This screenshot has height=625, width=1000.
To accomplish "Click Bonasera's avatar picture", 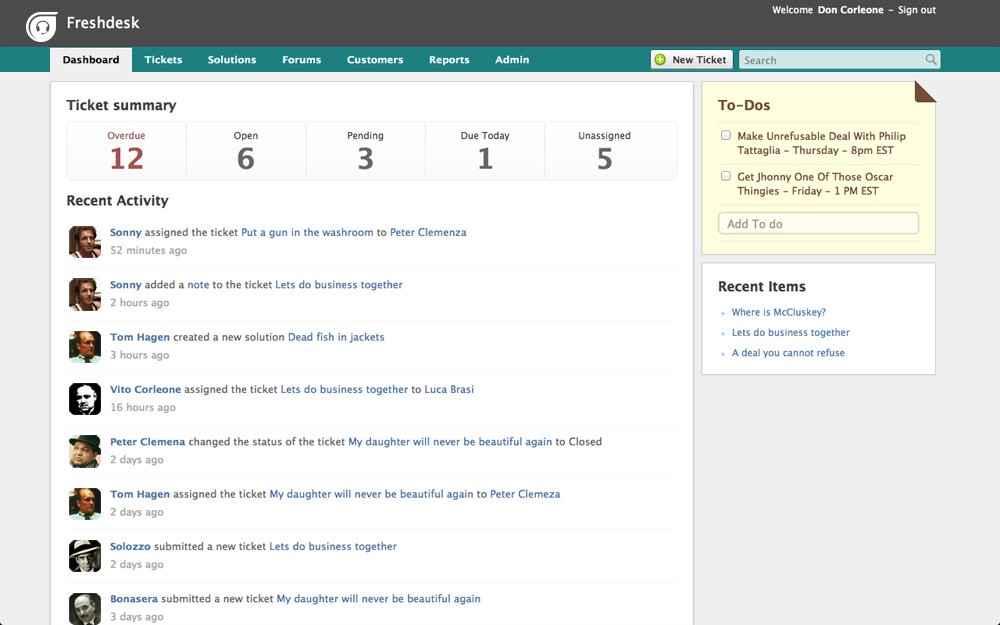I will [85, 608].
